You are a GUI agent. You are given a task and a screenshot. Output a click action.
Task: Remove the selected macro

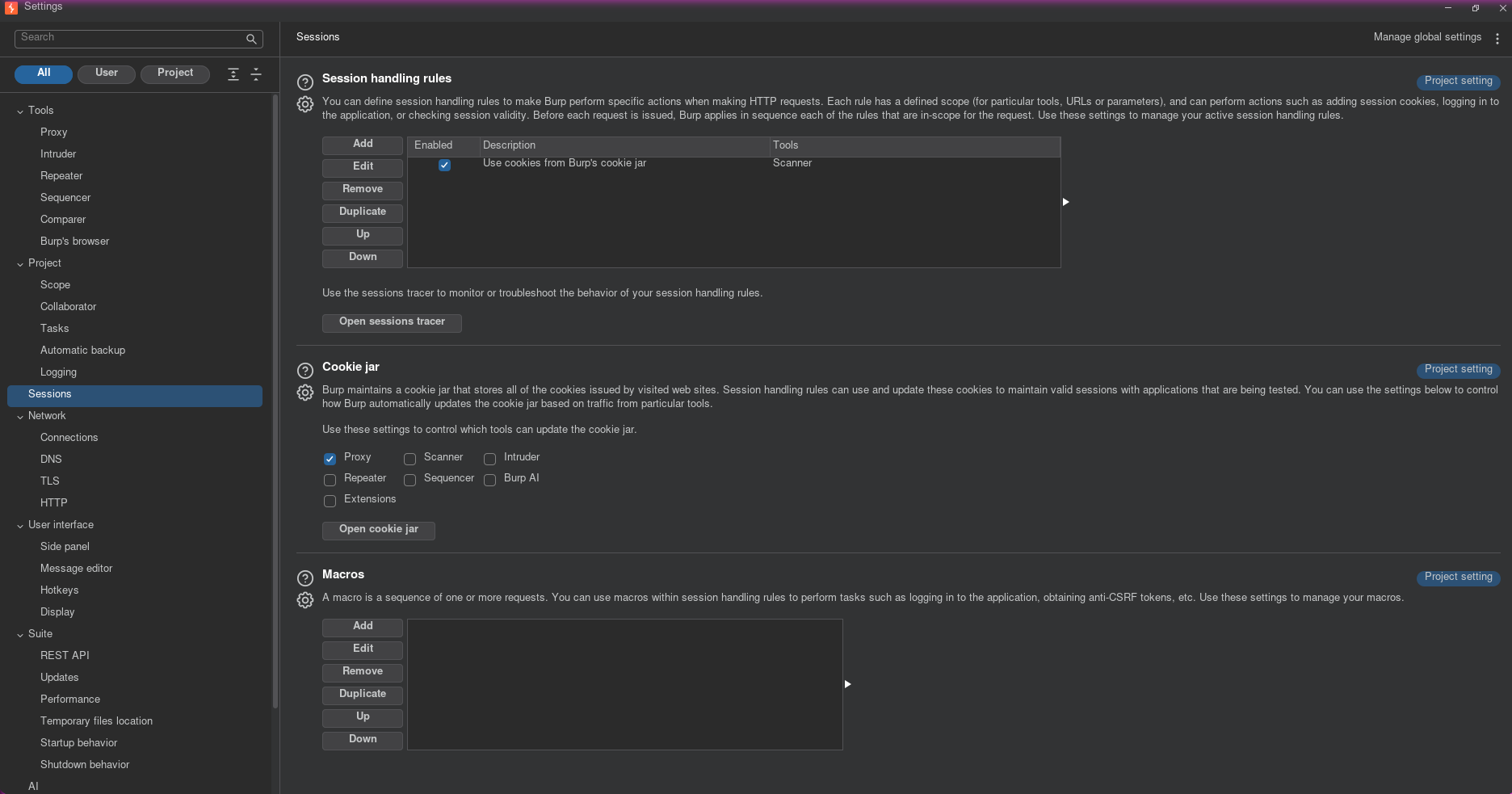pos(363,672)
